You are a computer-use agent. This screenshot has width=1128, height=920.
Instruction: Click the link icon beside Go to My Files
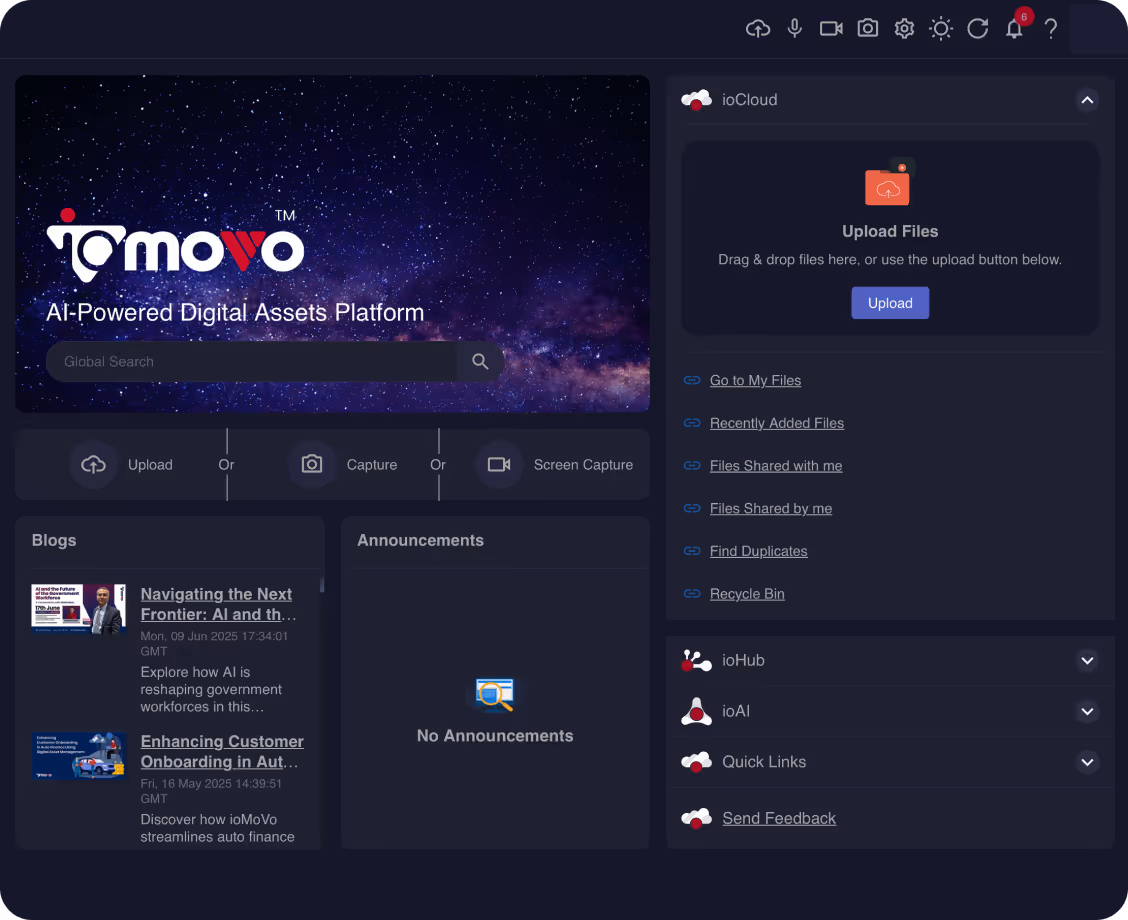click(x=692, y=381)
